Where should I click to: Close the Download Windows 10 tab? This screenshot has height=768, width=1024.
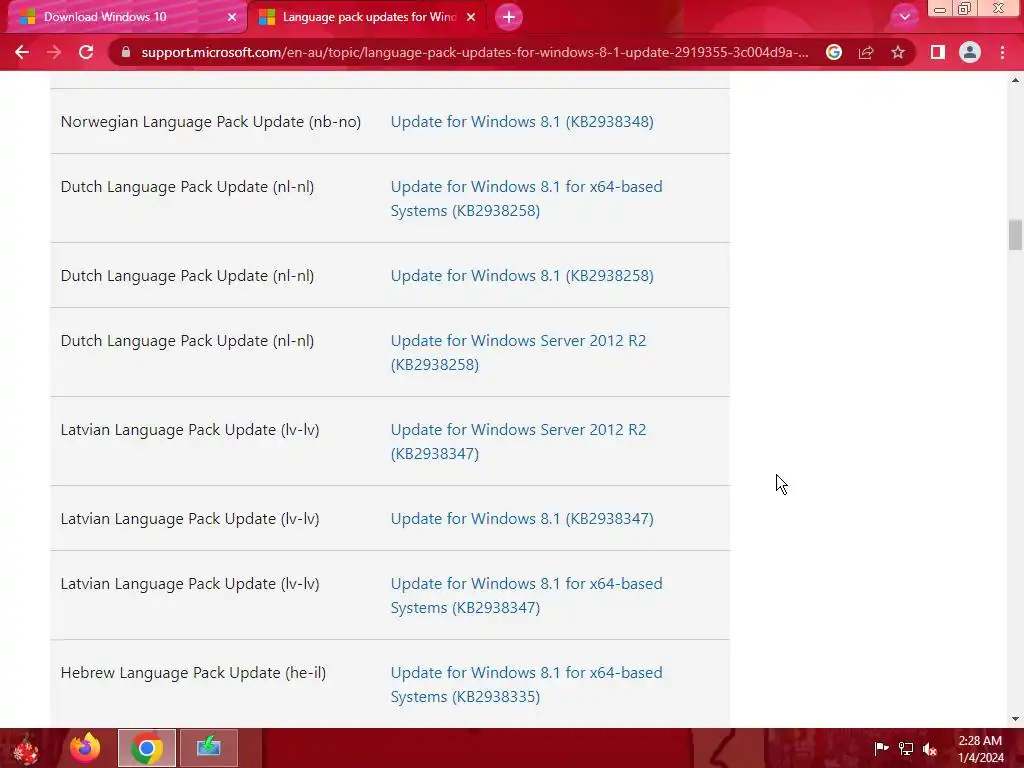click(x=232, y=17)
